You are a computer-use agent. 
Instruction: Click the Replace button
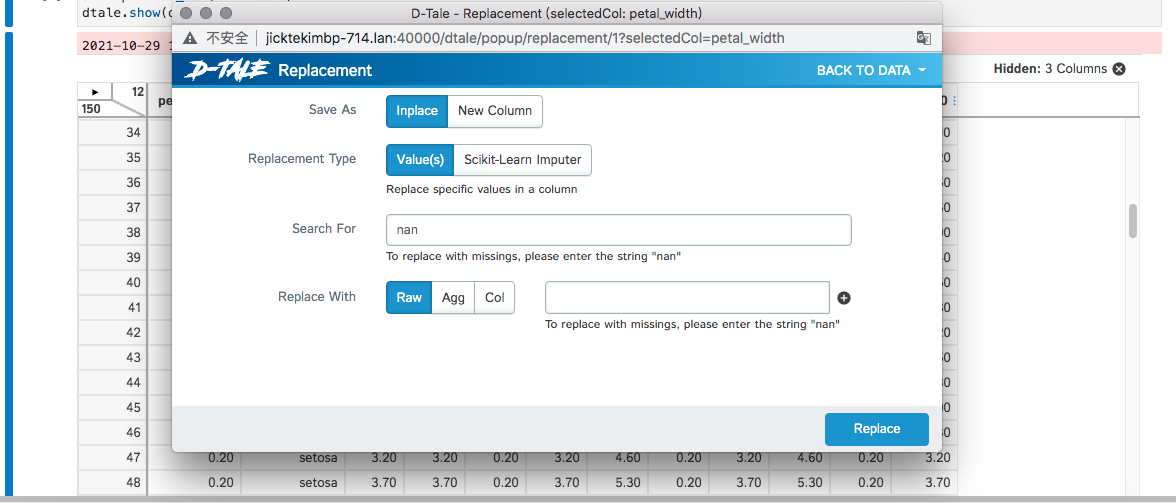(877, 429)
